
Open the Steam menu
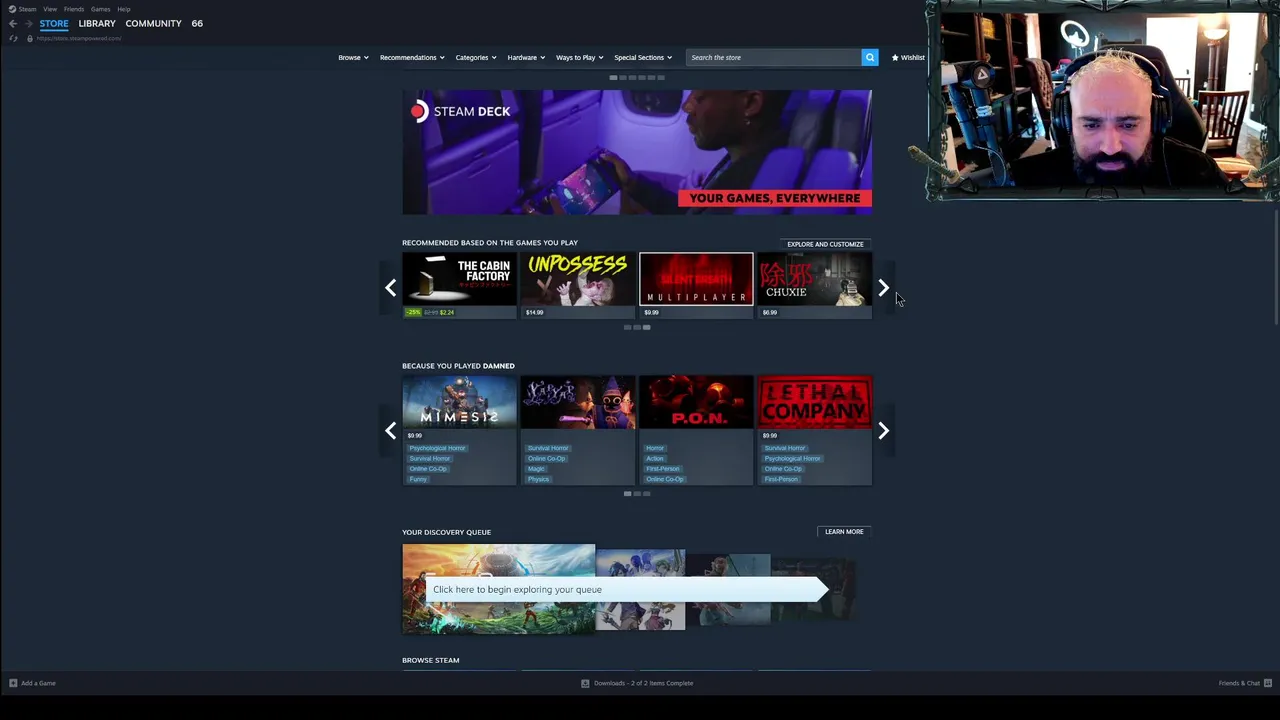coord(27,9)
